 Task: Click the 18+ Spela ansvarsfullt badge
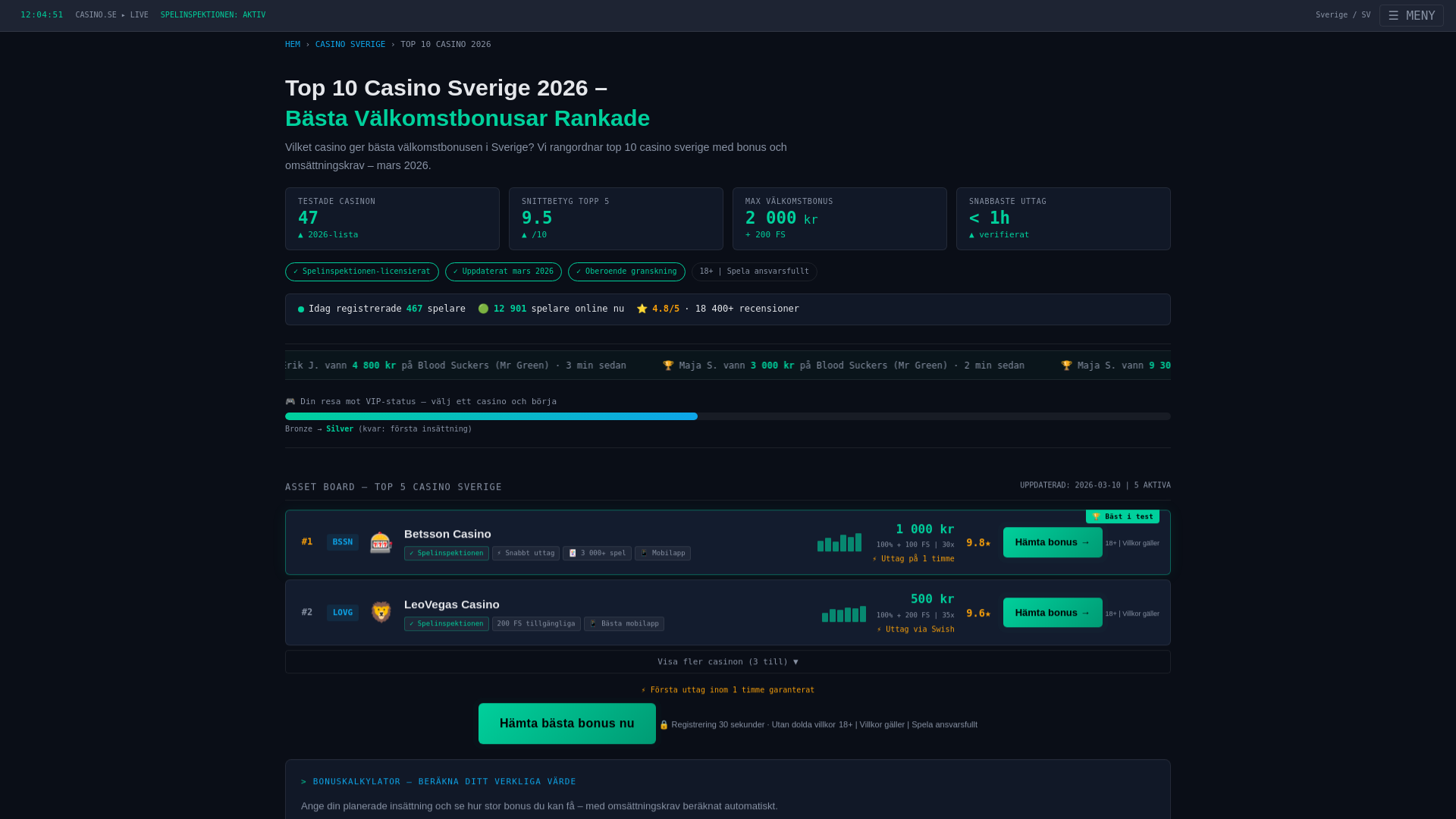755,271
